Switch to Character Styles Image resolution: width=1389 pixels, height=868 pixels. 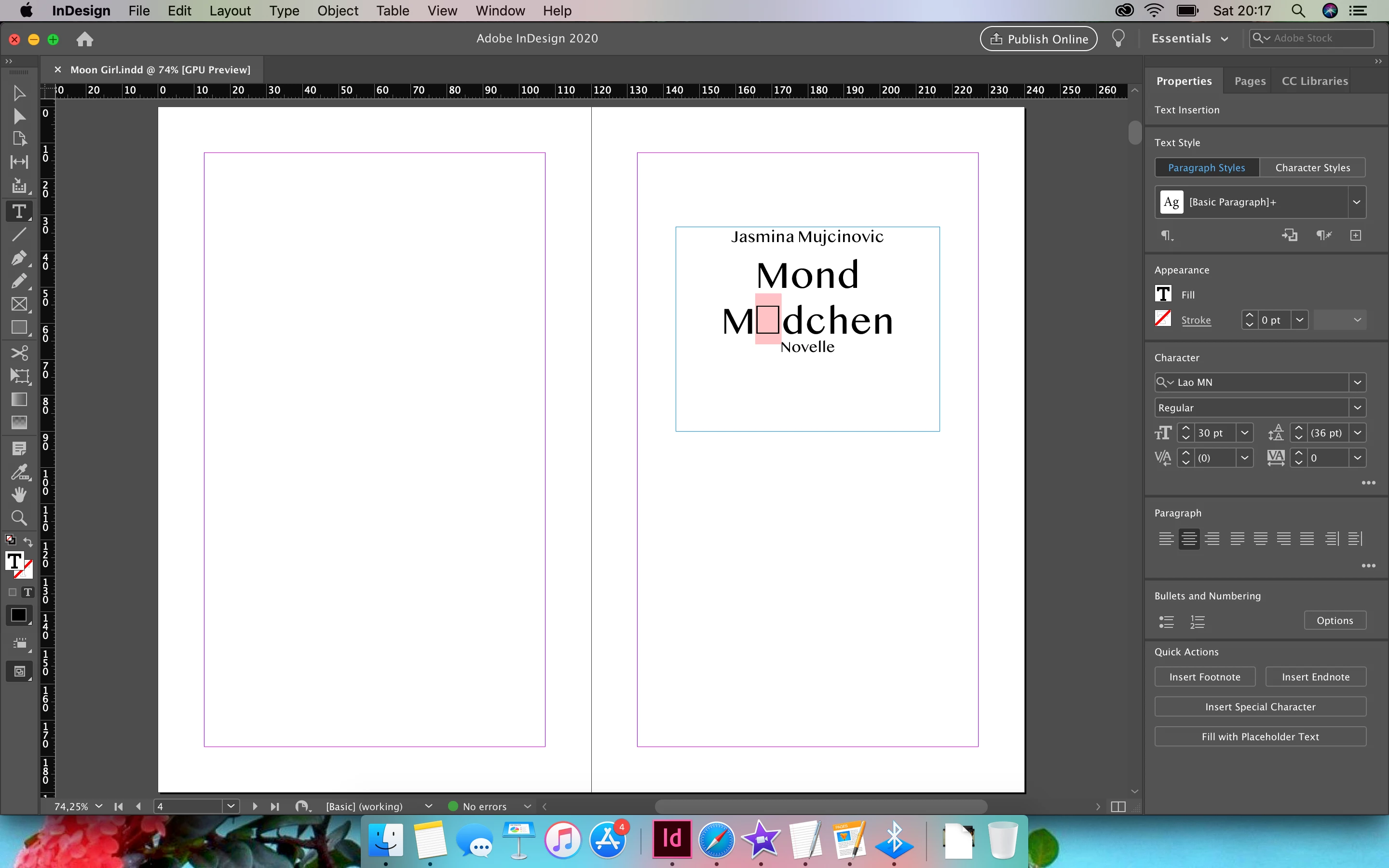tap(1312, 168)
